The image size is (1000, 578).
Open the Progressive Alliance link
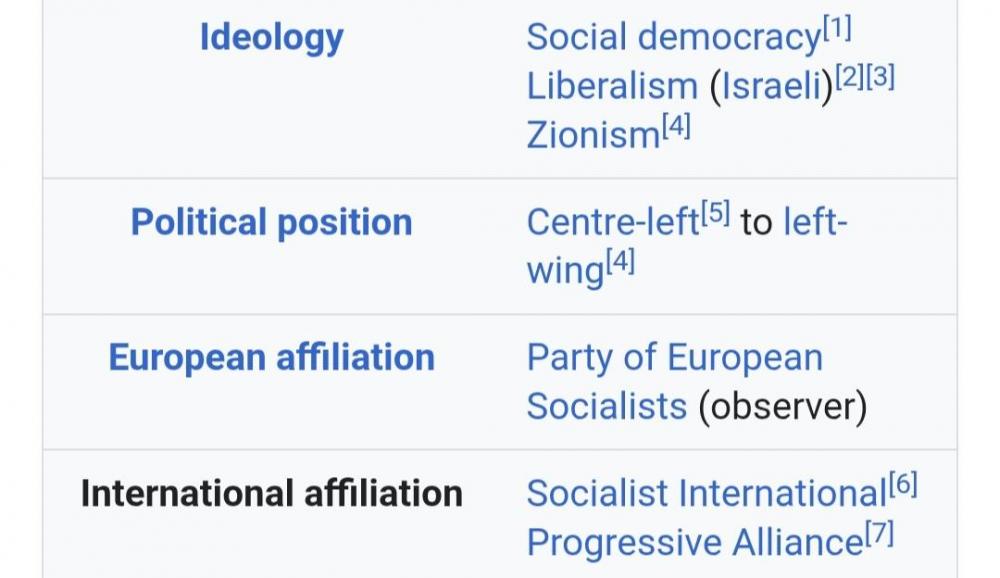pyautogui.click(x=694, y=542)
